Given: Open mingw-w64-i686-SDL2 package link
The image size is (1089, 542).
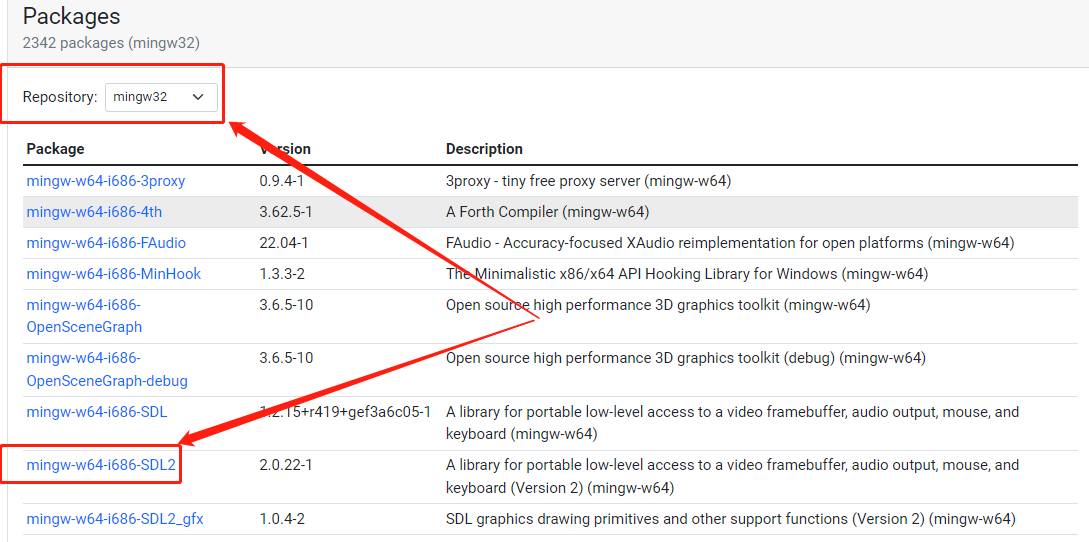Looking at the screenshot, I should 101,465.
